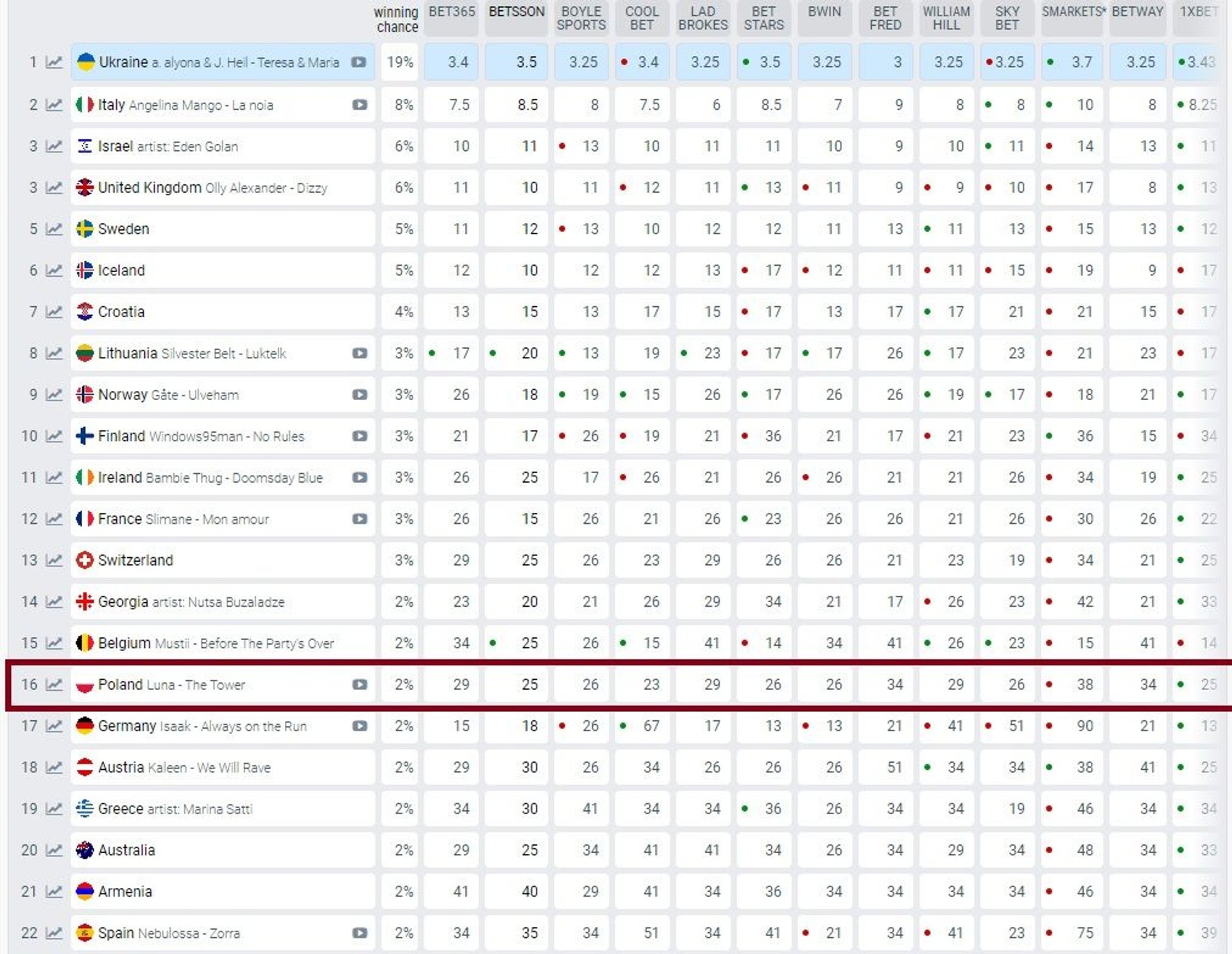Open the COOL BET column header

click(x=642, y=19)
